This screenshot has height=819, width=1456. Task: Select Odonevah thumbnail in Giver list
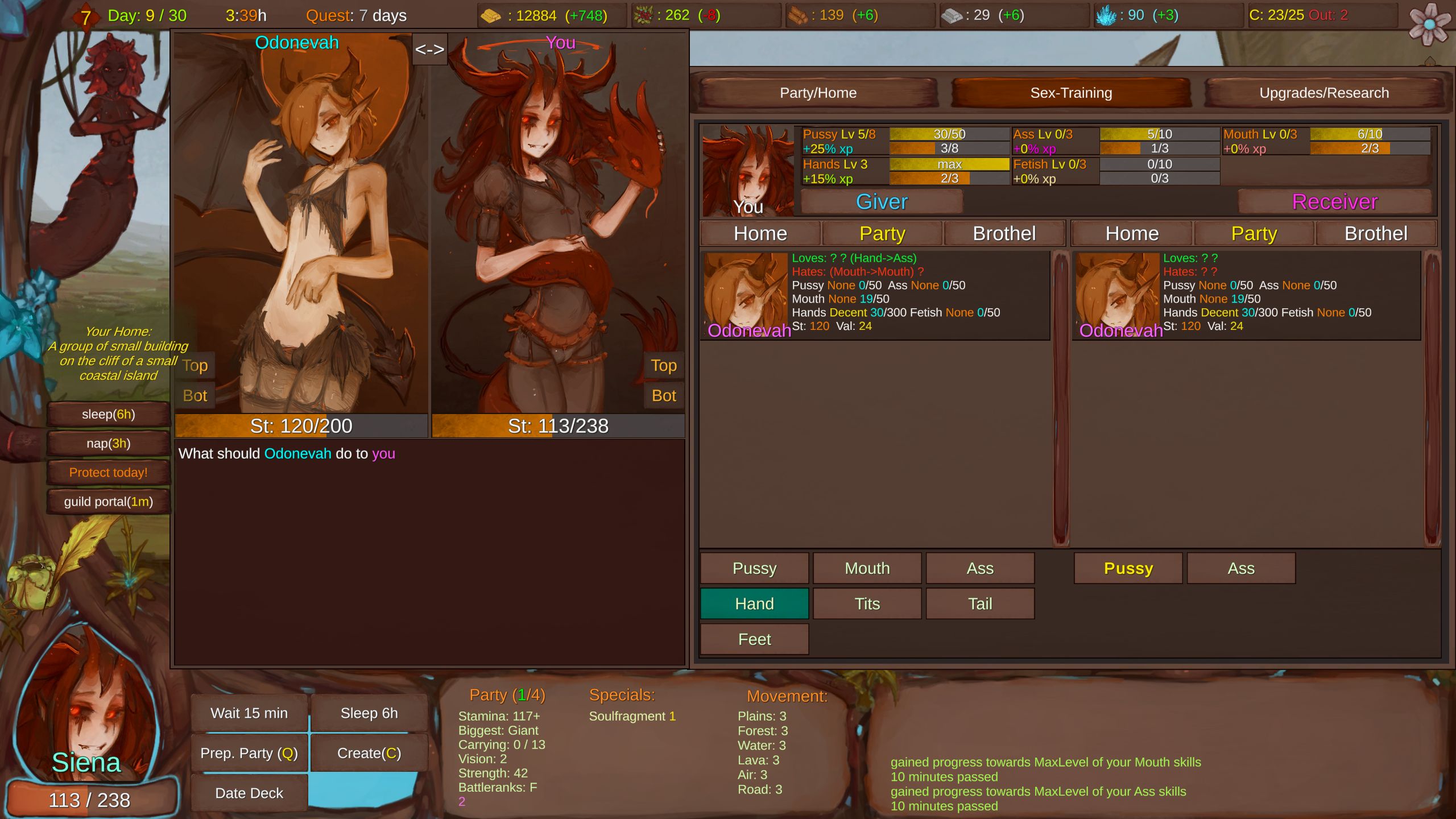tap(746, 295)
